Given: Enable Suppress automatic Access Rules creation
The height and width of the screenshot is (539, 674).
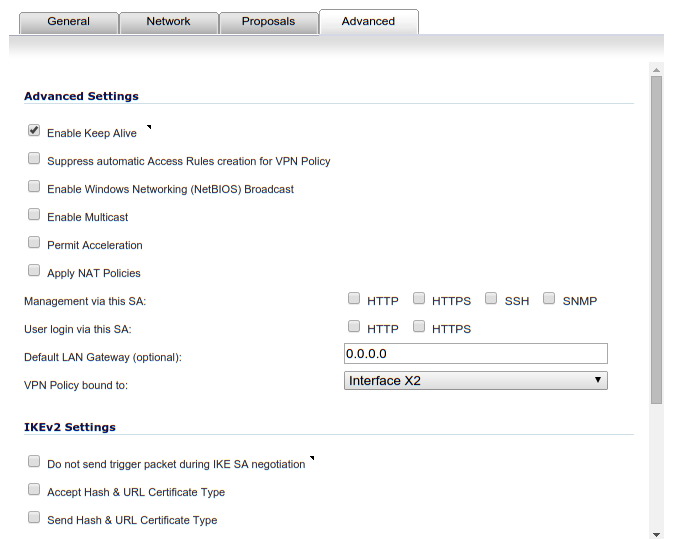Looking at the screenshot, I should click(x=34, y=159).
